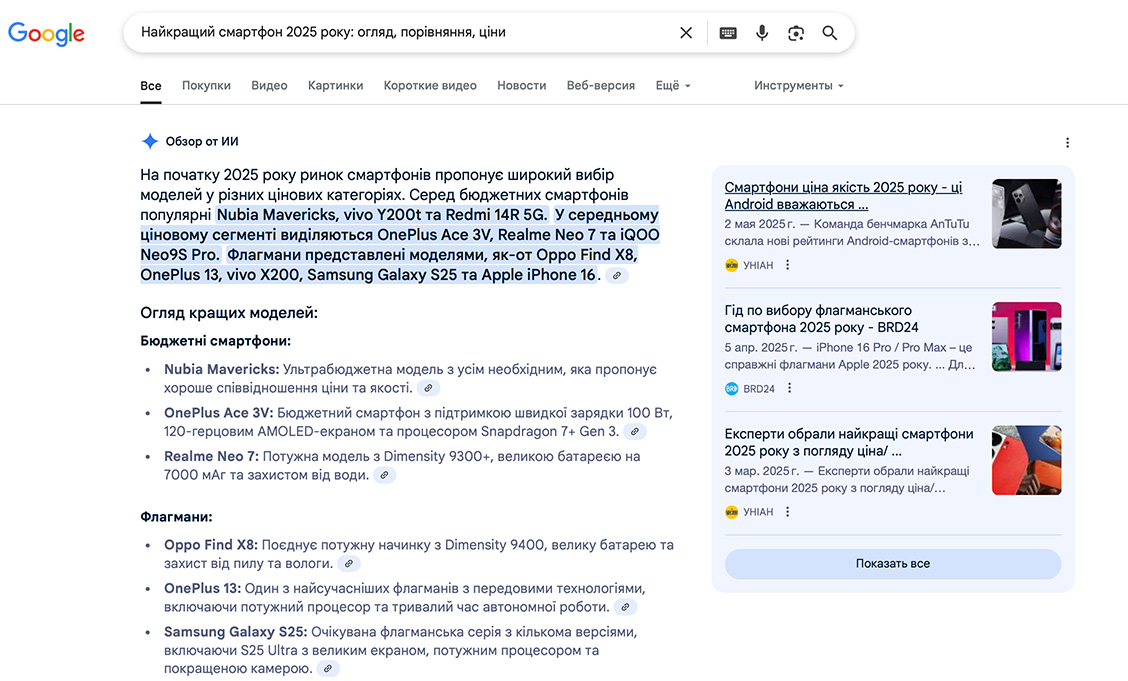1128x681 pixels.
Task: Click the 'Флагмани:' subheading
Action: 176,517
